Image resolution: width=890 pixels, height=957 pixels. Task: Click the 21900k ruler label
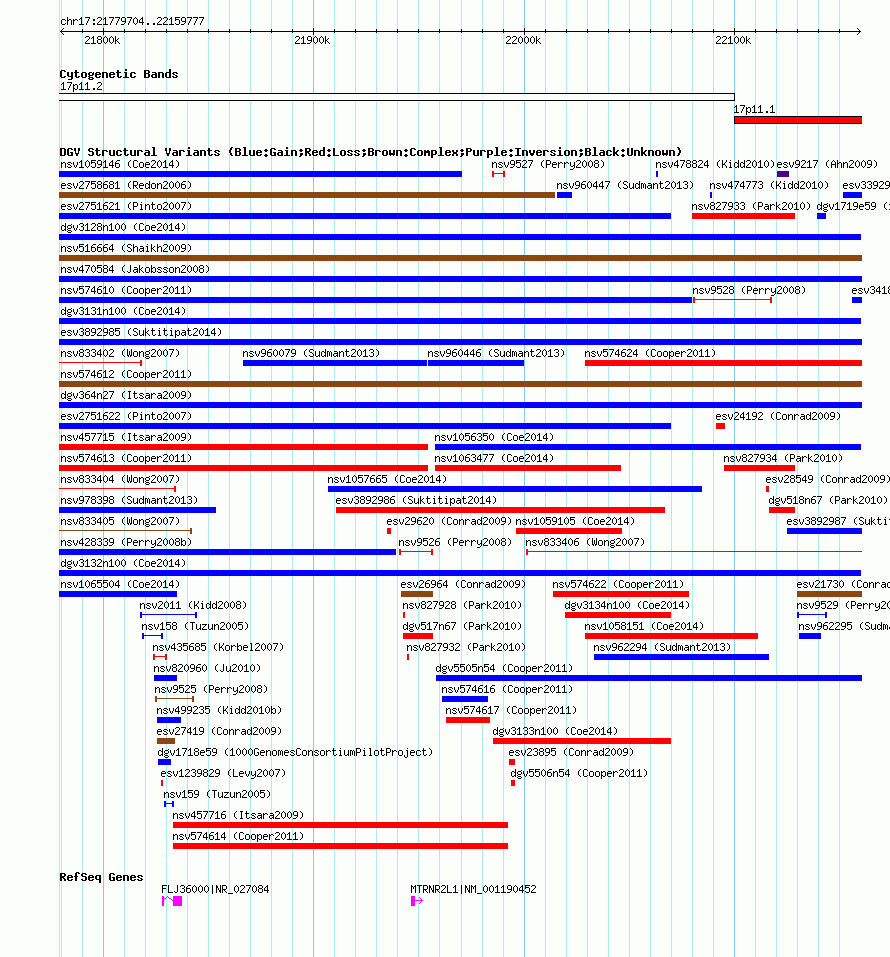312,40
